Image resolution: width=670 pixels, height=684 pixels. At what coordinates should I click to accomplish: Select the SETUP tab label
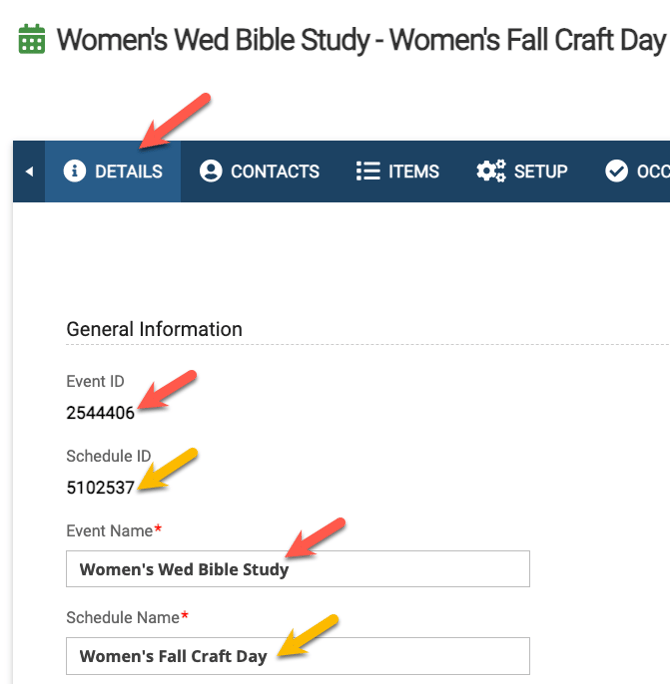(541, 171)
